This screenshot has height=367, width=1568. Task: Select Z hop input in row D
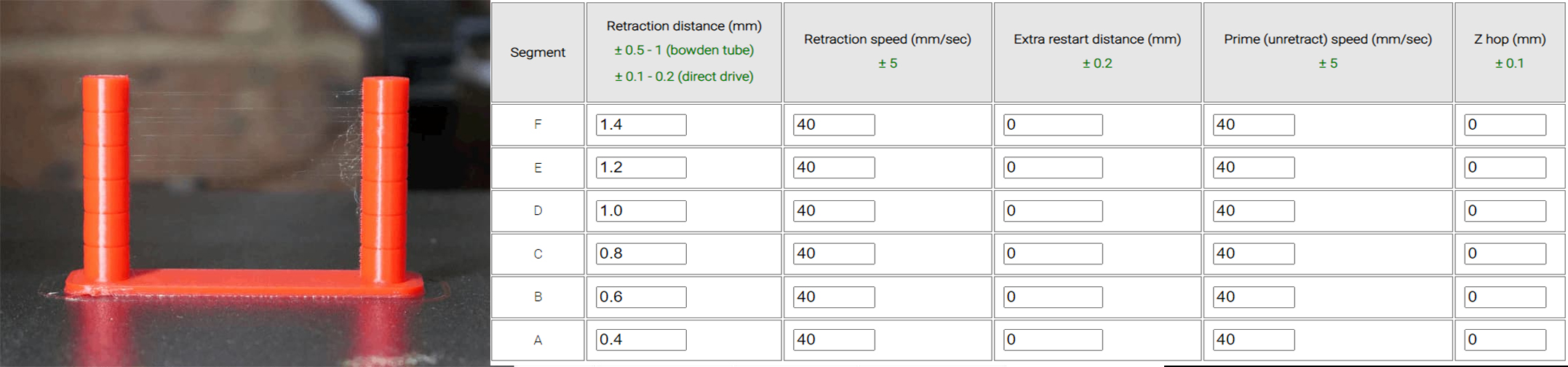pyautogui.click(x=1505, y=210)
